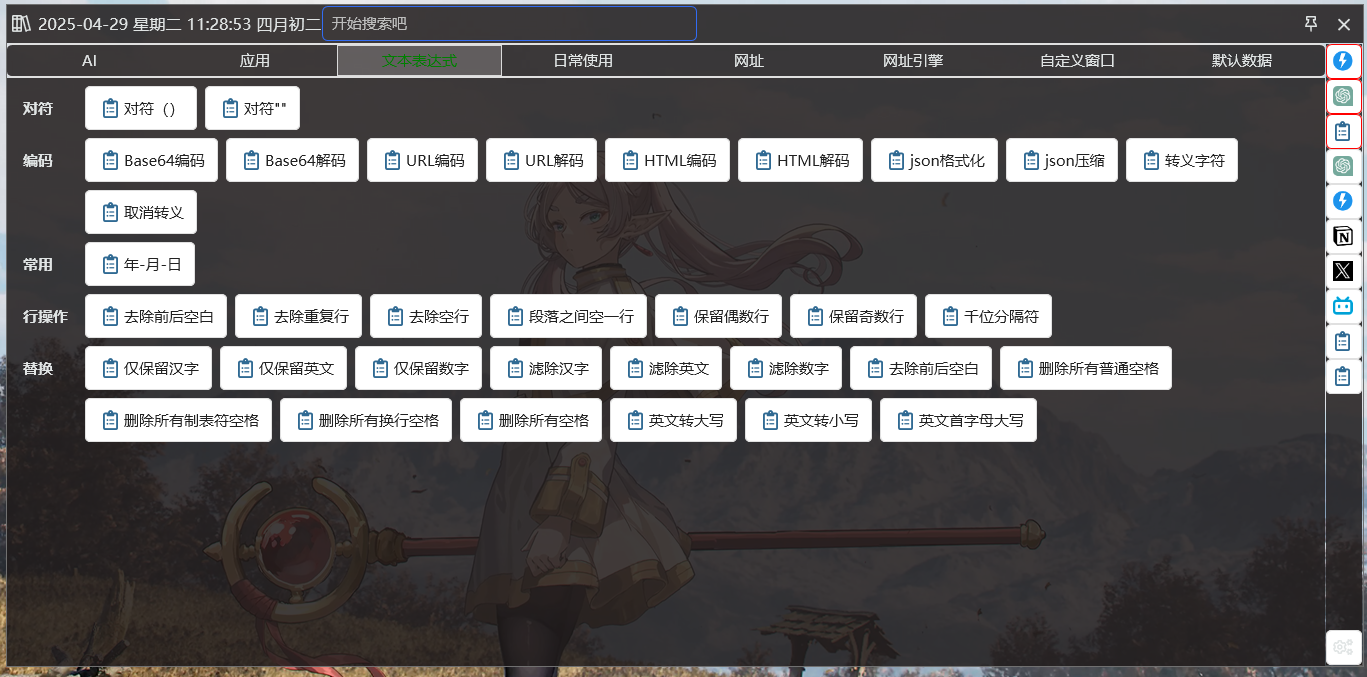The height and width of the screenshot is (677, 1367).
Task: Click the 删除所有制表符空格 button
Action: [x=179, y=420]
